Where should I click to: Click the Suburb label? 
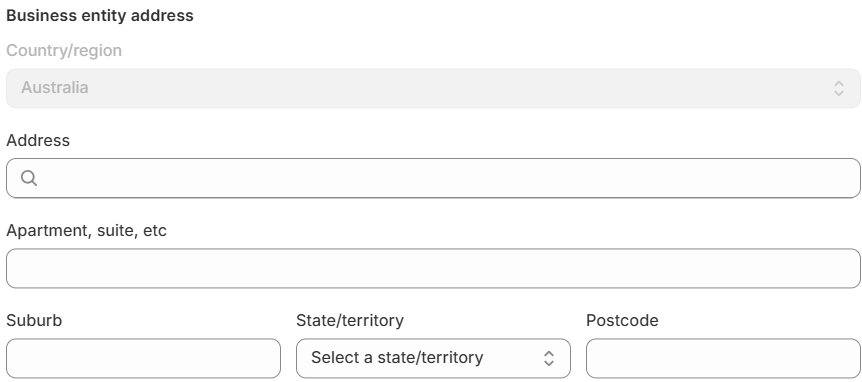coord(34,320)
